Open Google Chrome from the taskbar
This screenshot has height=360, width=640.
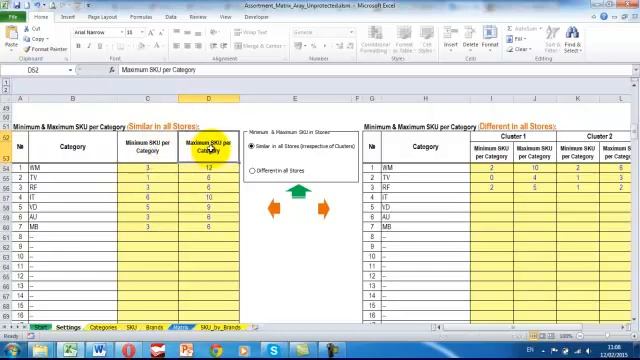point(216,350)
